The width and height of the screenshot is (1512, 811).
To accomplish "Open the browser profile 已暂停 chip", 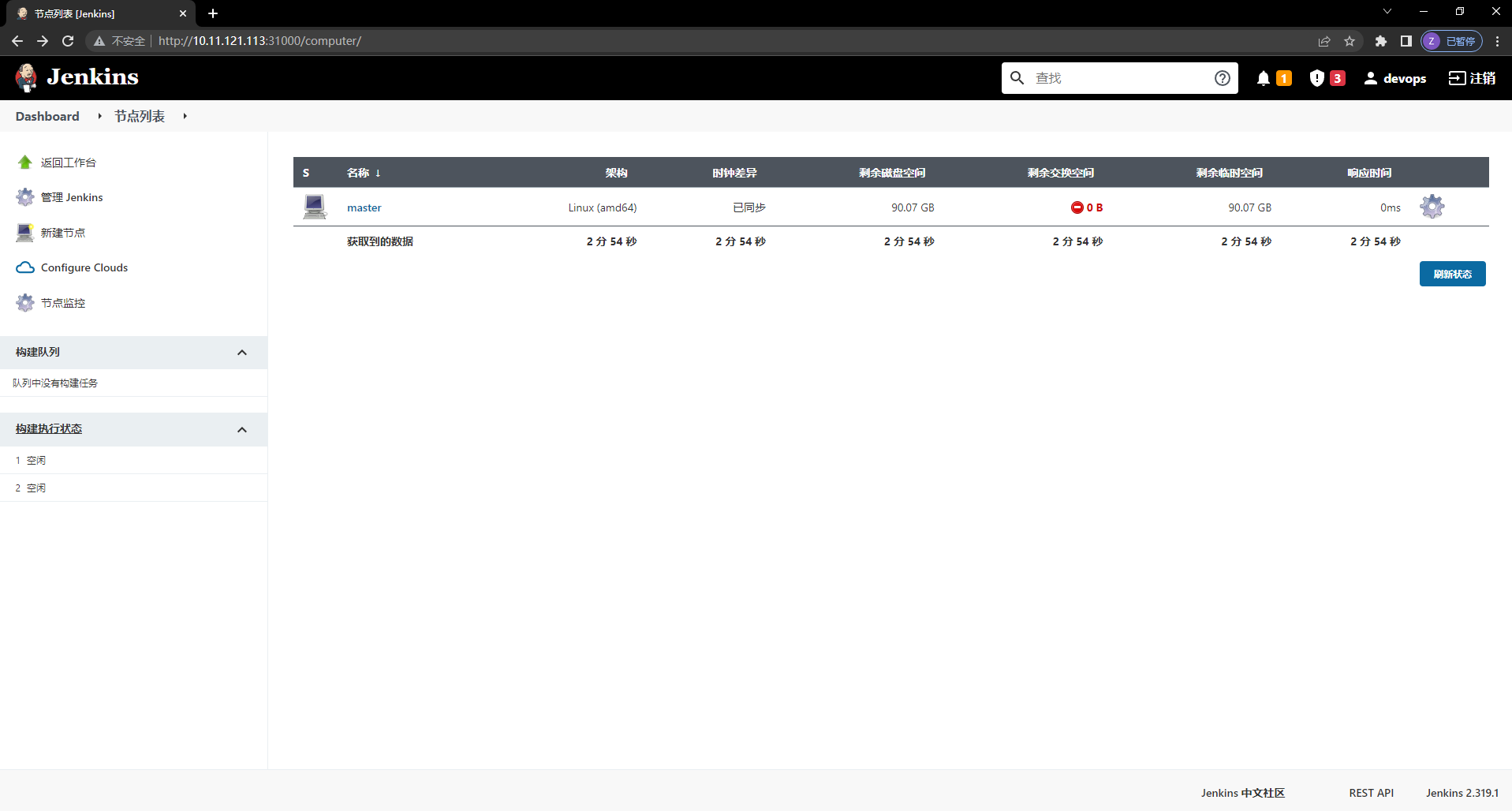I will 1451,41.
